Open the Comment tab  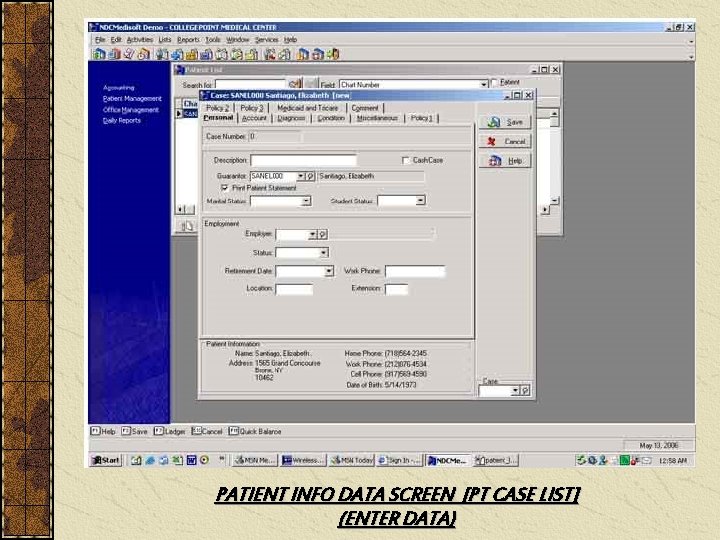tap(365, 108)
